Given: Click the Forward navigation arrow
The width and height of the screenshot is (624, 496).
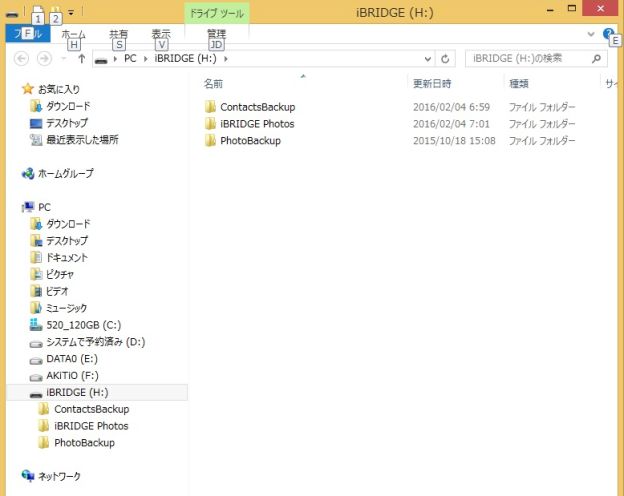Looking at the screenshot, I should point(44,59).
